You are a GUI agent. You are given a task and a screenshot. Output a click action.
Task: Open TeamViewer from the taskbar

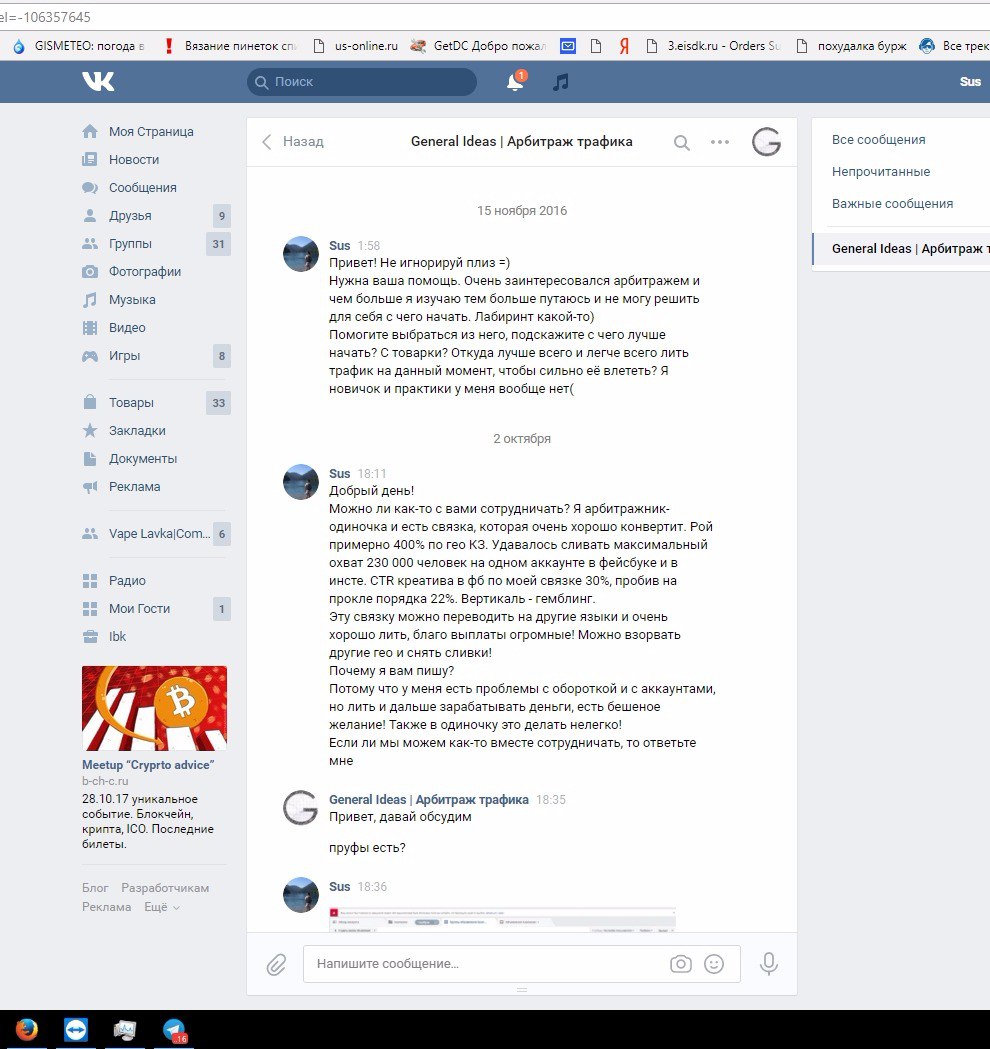(x=76, y=1030)
